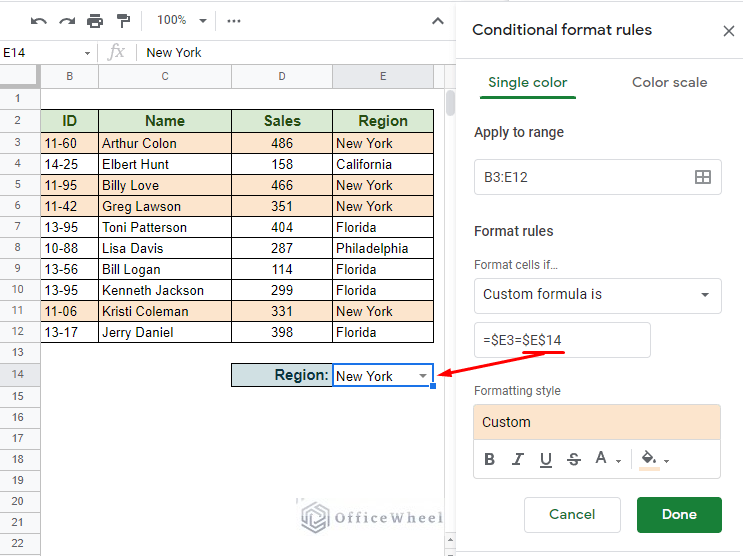This screenshot has width=743, height=556.
Task: Click the Print icon
Action: (95, 20)
